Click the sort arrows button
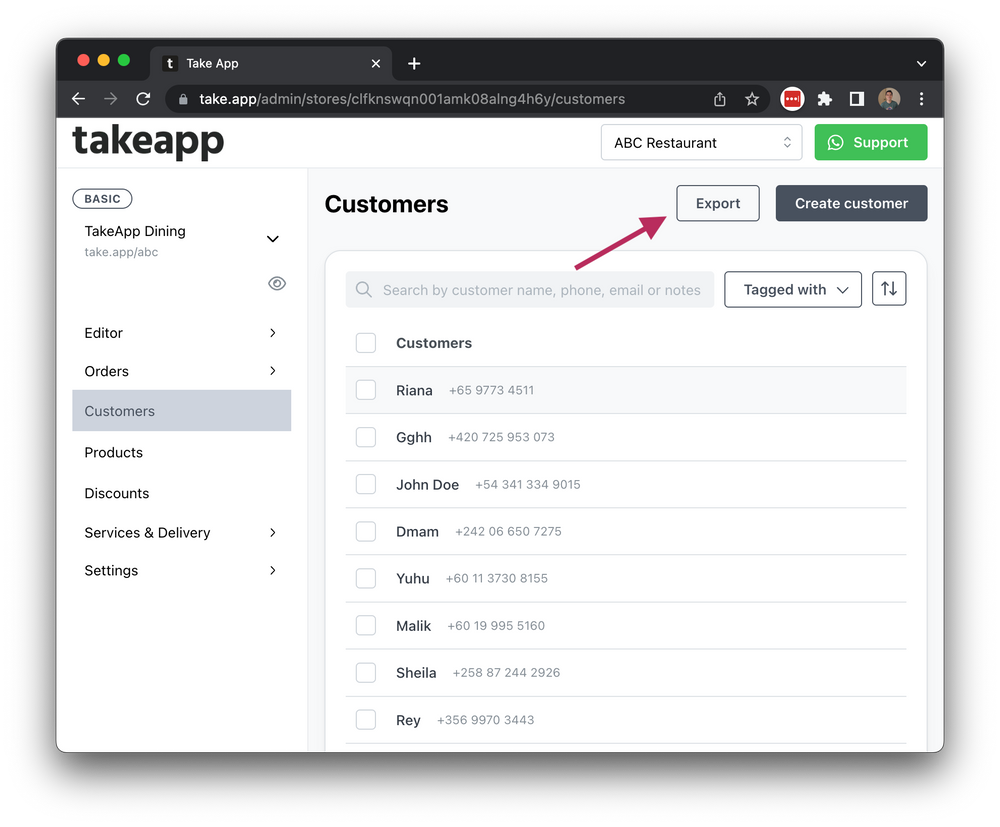 889,289
